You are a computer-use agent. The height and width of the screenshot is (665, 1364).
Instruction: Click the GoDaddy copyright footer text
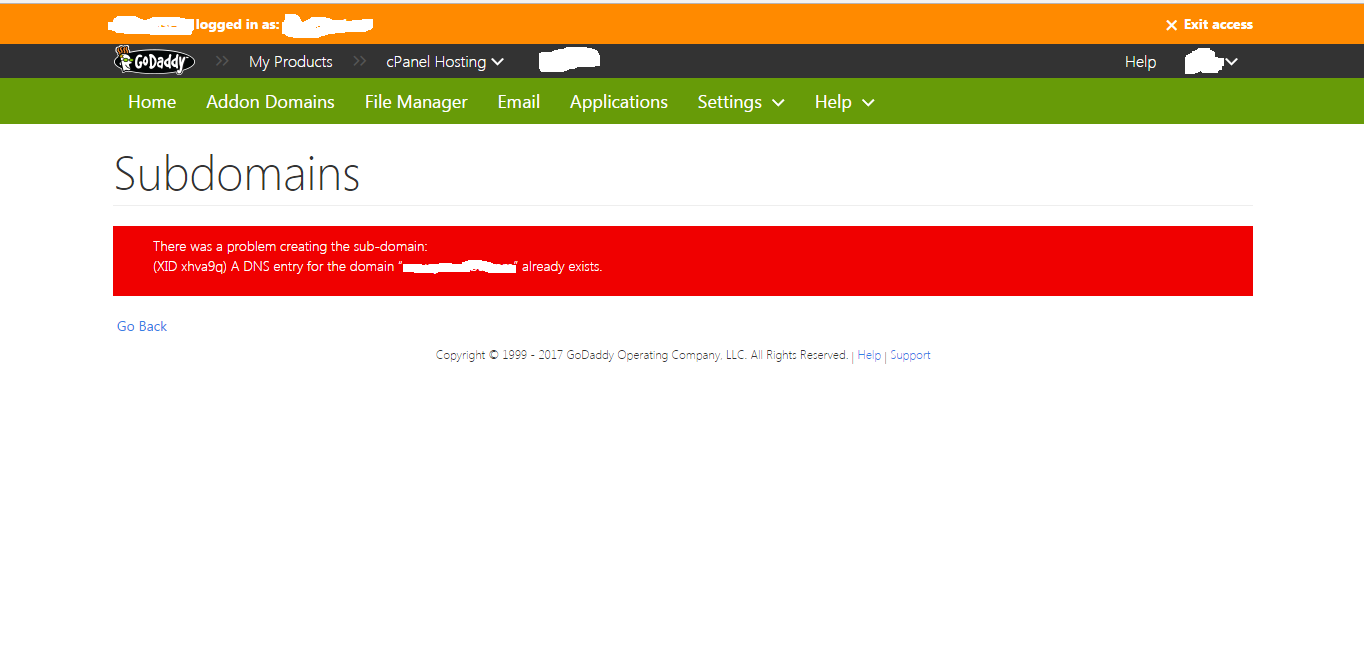click(x=642, y=355)
